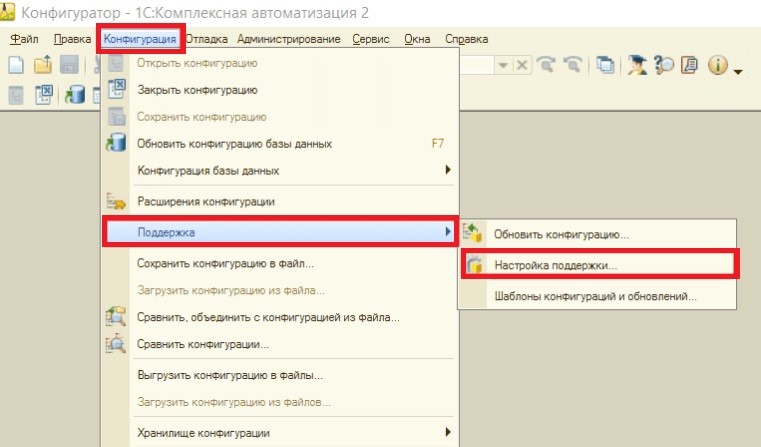
Task: Choose Загрузить конфигурацию из файлов...
Action: click(280, 402)
